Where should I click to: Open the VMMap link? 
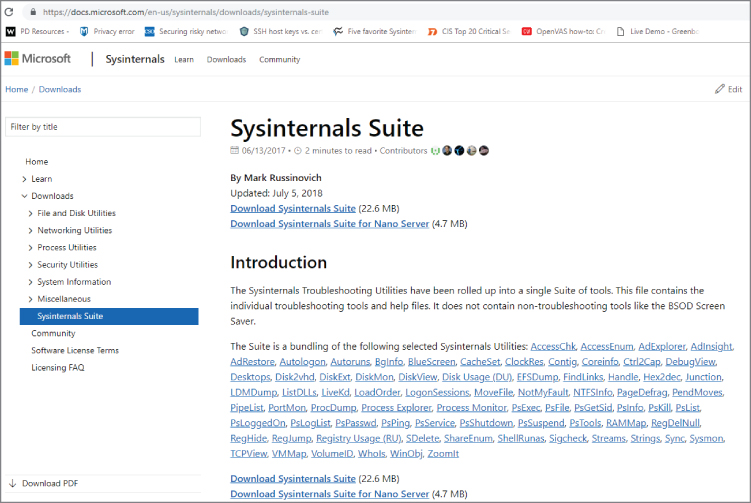point(289,454)
